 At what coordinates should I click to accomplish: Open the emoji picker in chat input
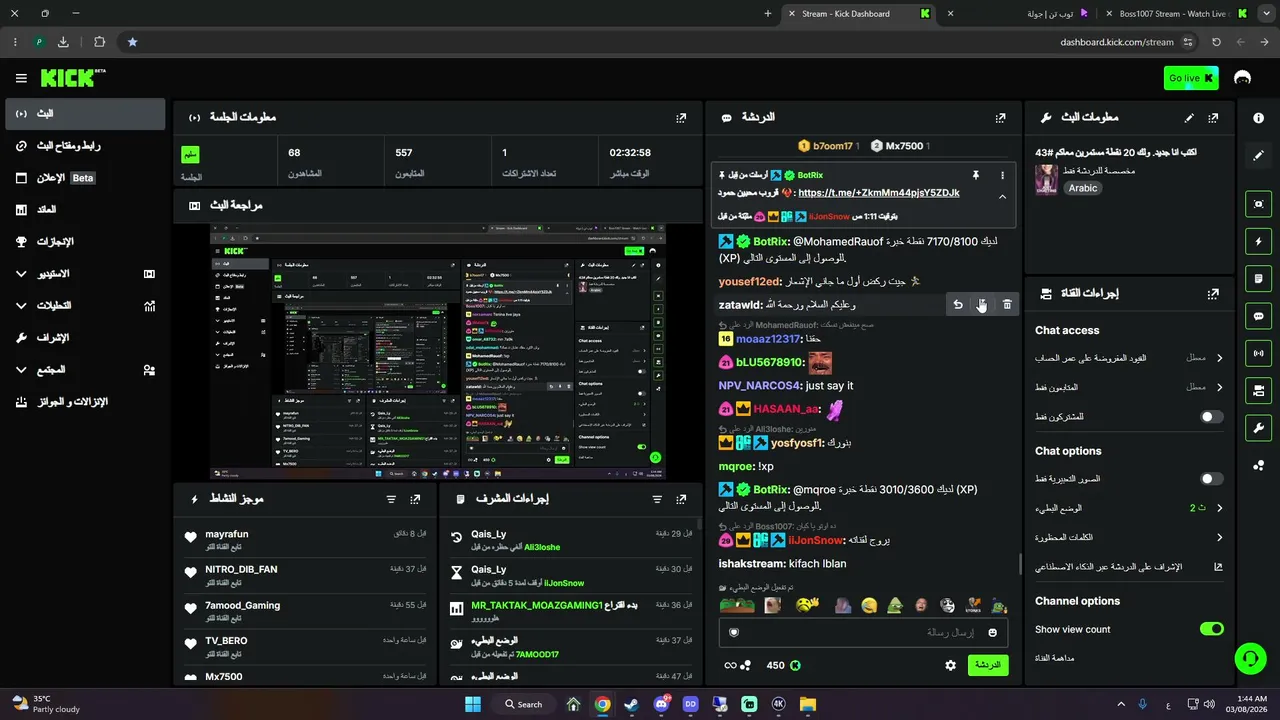click(x=992, y=632)
